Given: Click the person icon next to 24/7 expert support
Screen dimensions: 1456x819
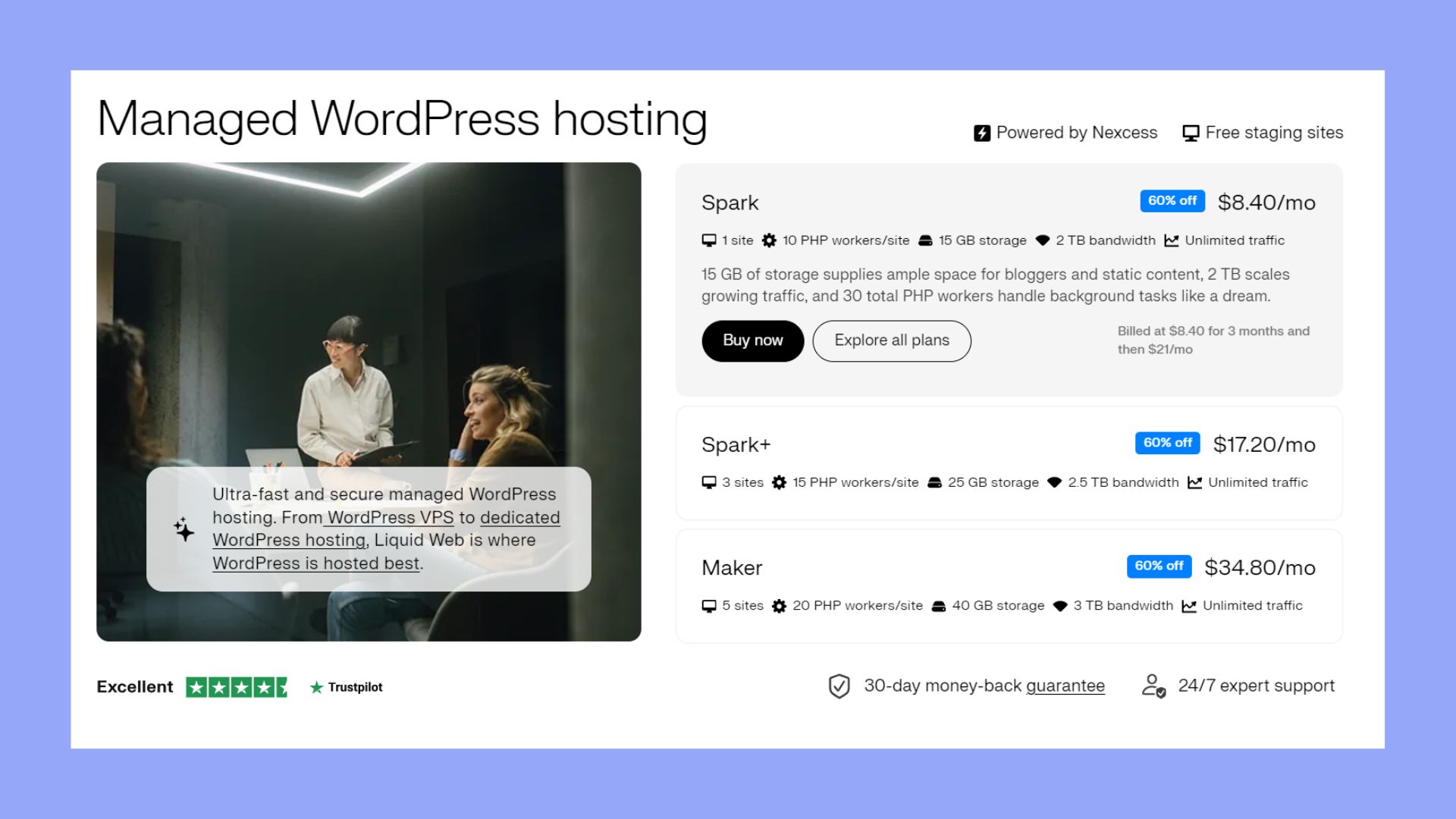Looking at the screenshot, I should click(1153, 686).
